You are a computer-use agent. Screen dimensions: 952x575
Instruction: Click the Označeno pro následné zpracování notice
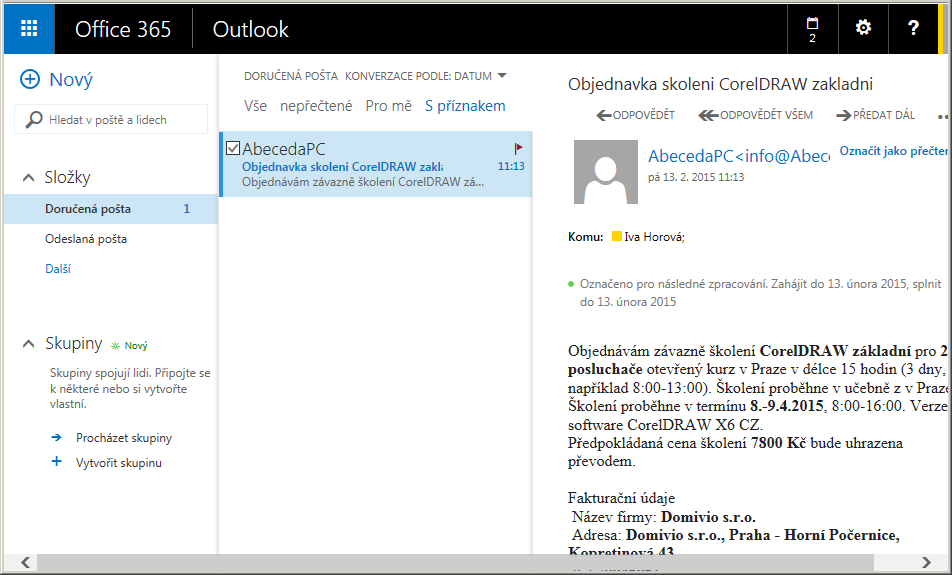(760, 293)
